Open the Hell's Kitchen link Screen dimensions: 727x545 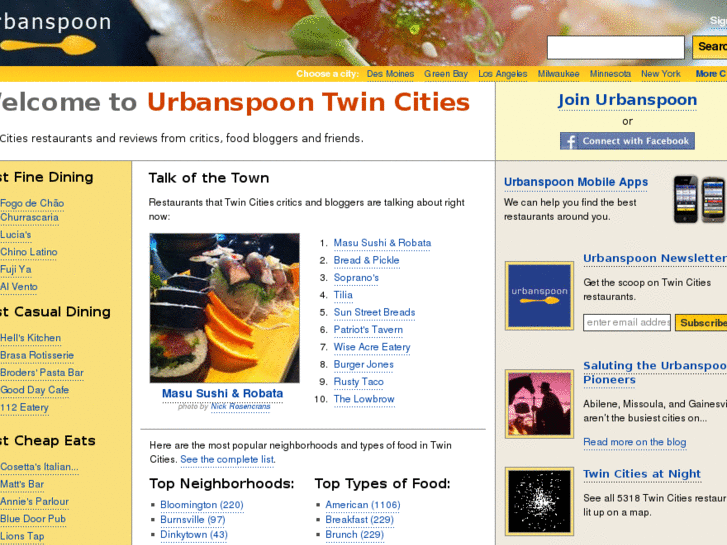point(30,338)
